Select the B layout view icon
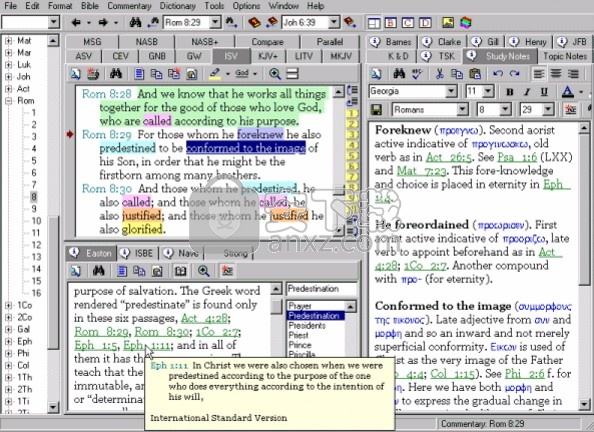Screen dimensions: 594x432 tap(391, 23)
